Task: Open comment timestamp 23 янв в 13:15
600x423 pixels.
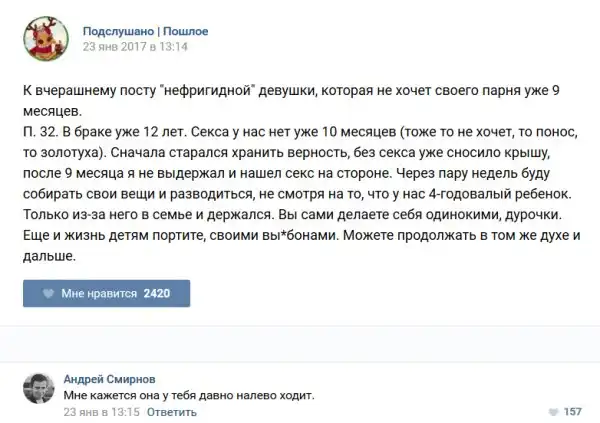Action: click(x=102, y=411)
